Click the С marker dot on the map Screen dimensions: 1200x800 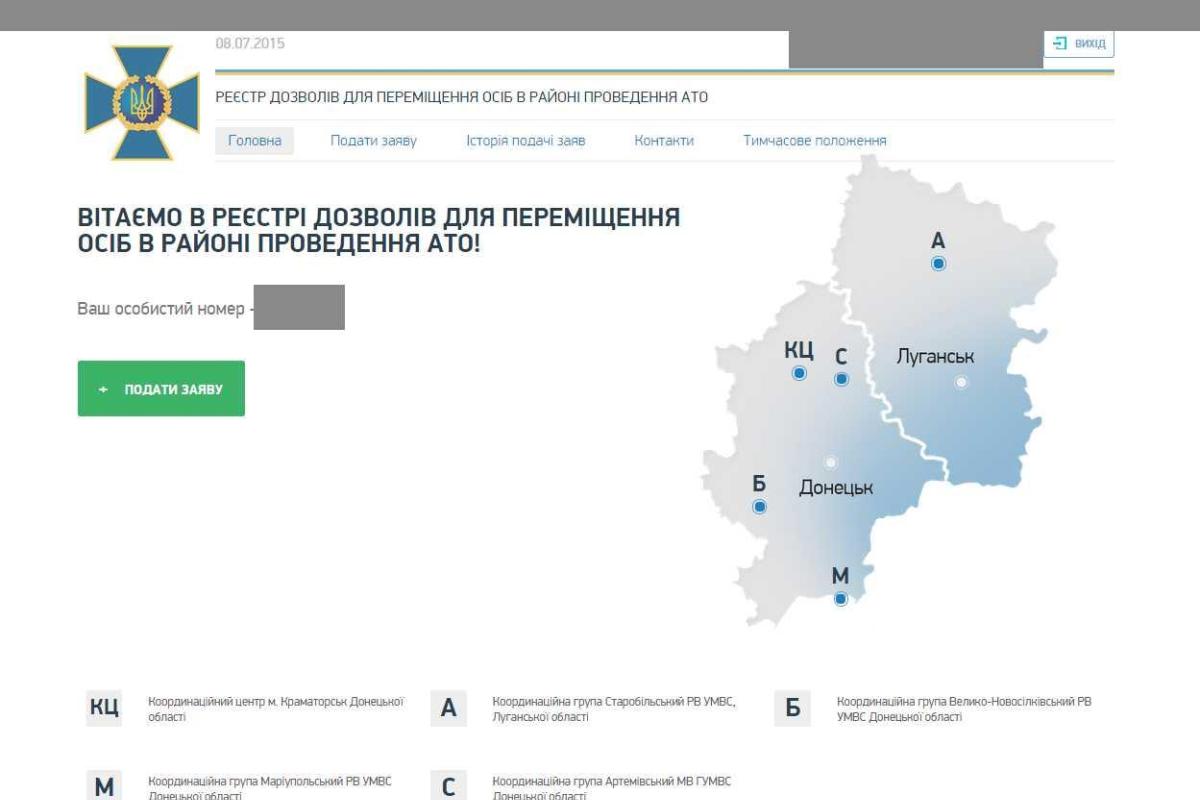tap(841, 379)
